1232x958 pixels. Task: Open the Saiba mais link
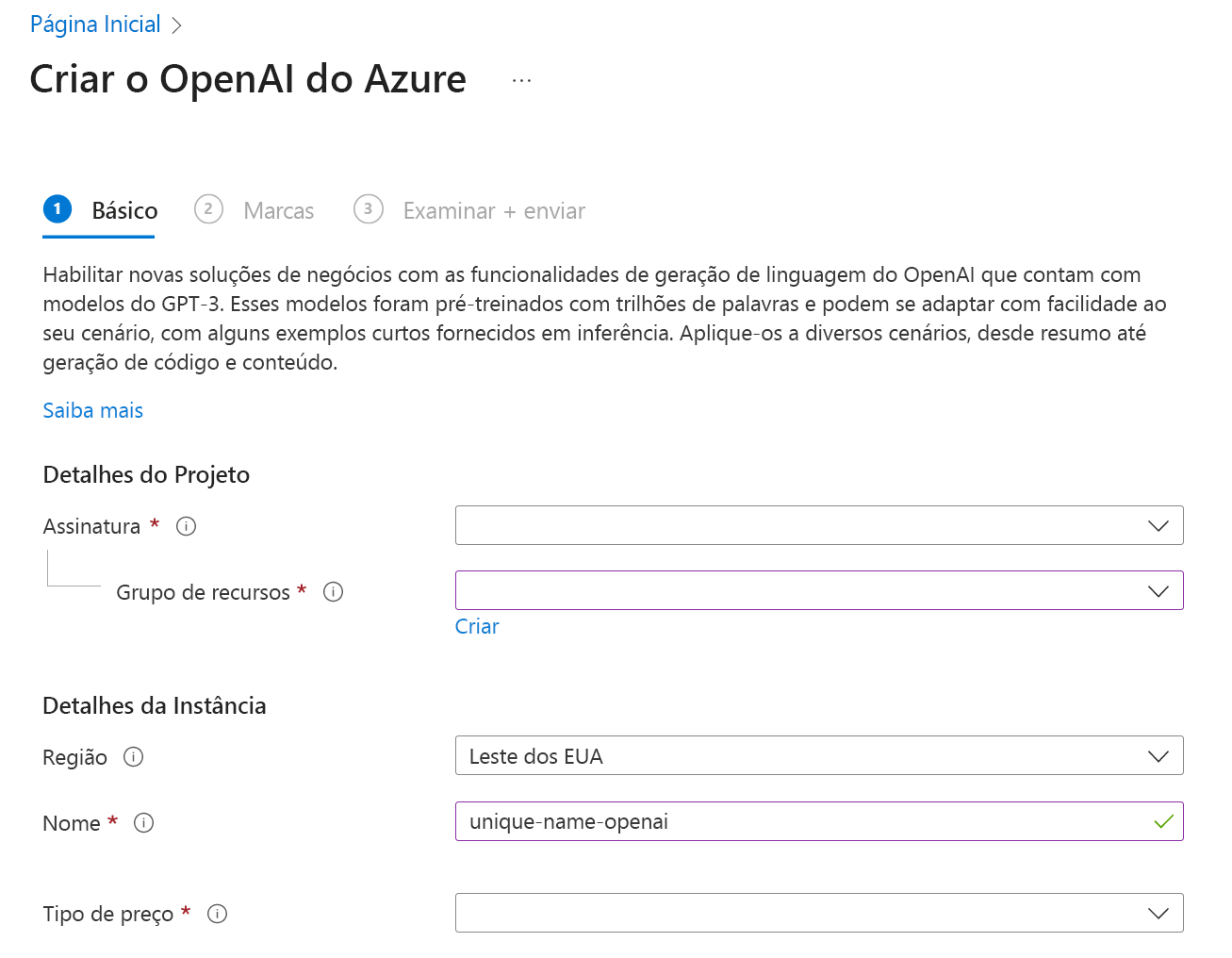93,410
